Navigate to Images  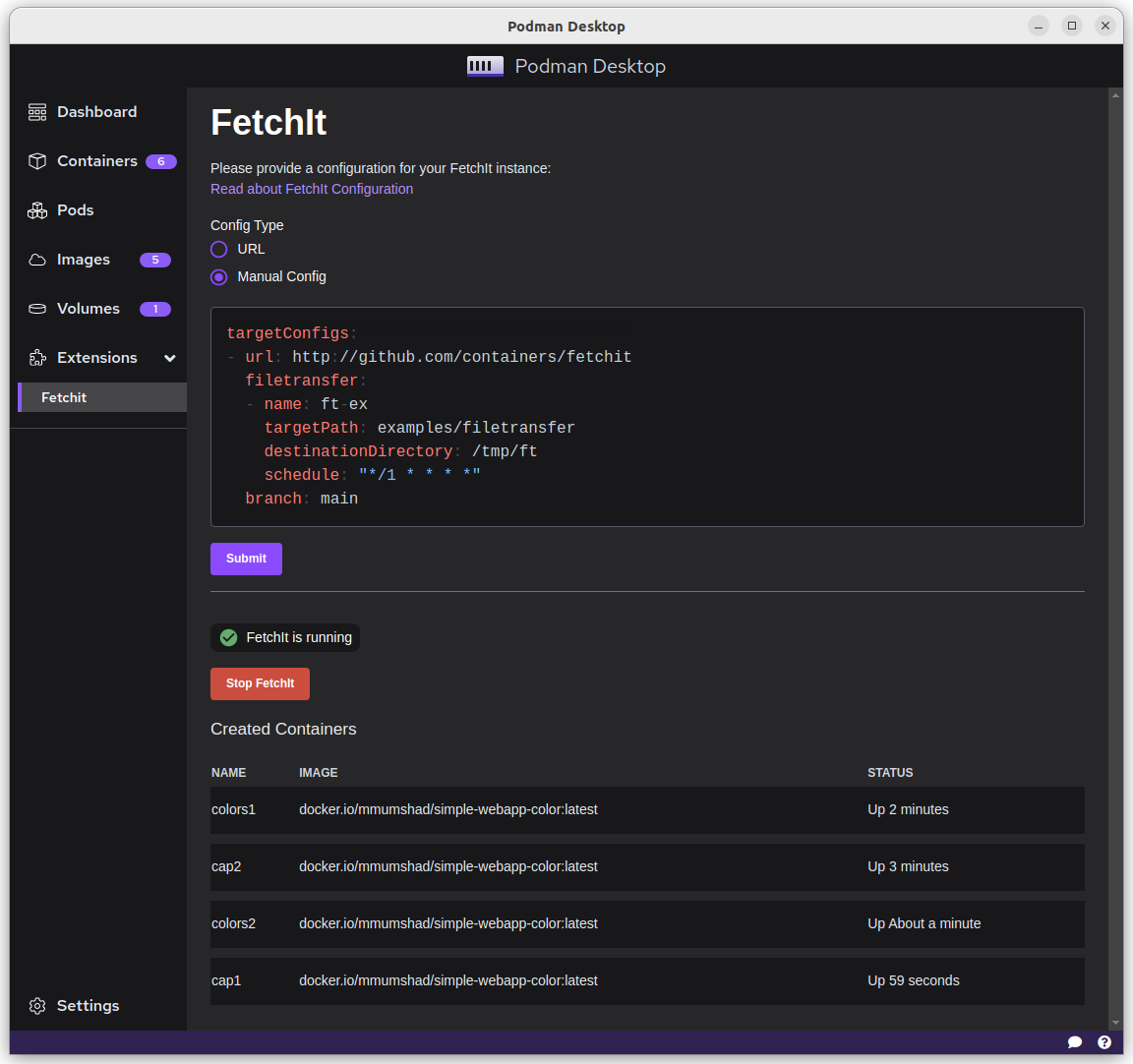[x=83, y=260]
